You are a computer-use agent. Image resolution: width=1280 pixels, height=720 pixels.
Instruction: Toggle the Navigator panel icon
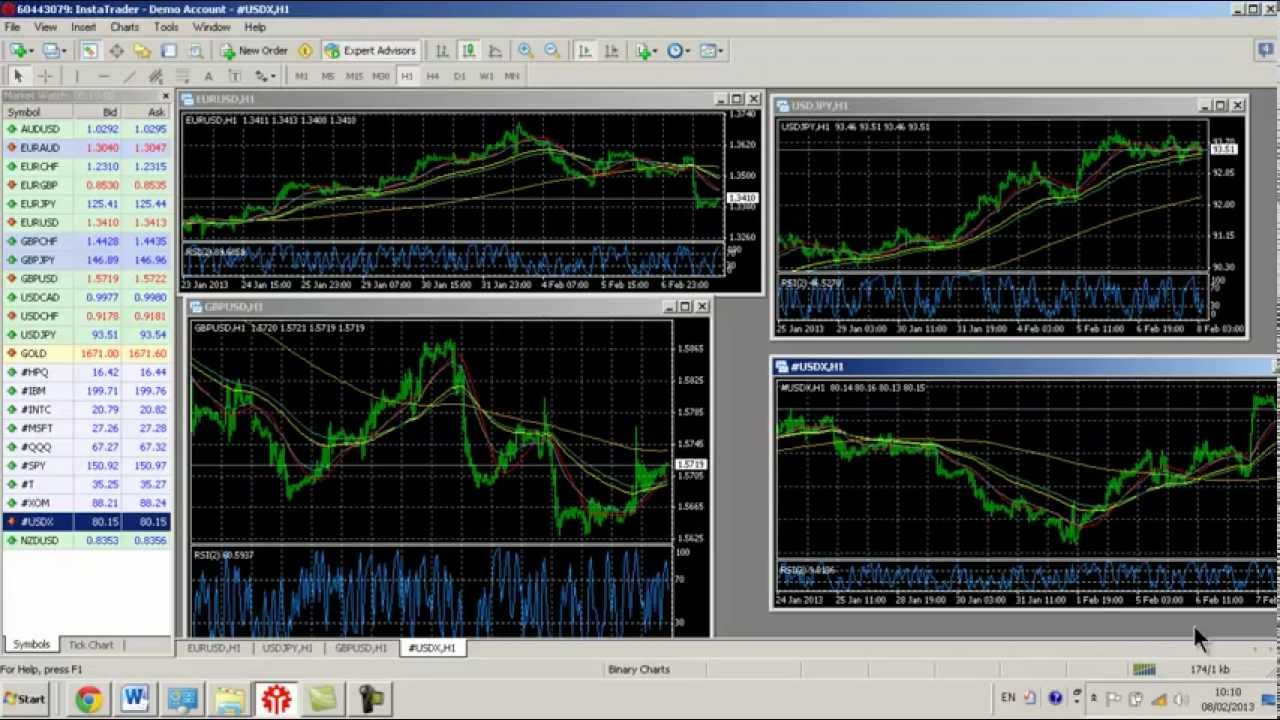pos(142,51)
